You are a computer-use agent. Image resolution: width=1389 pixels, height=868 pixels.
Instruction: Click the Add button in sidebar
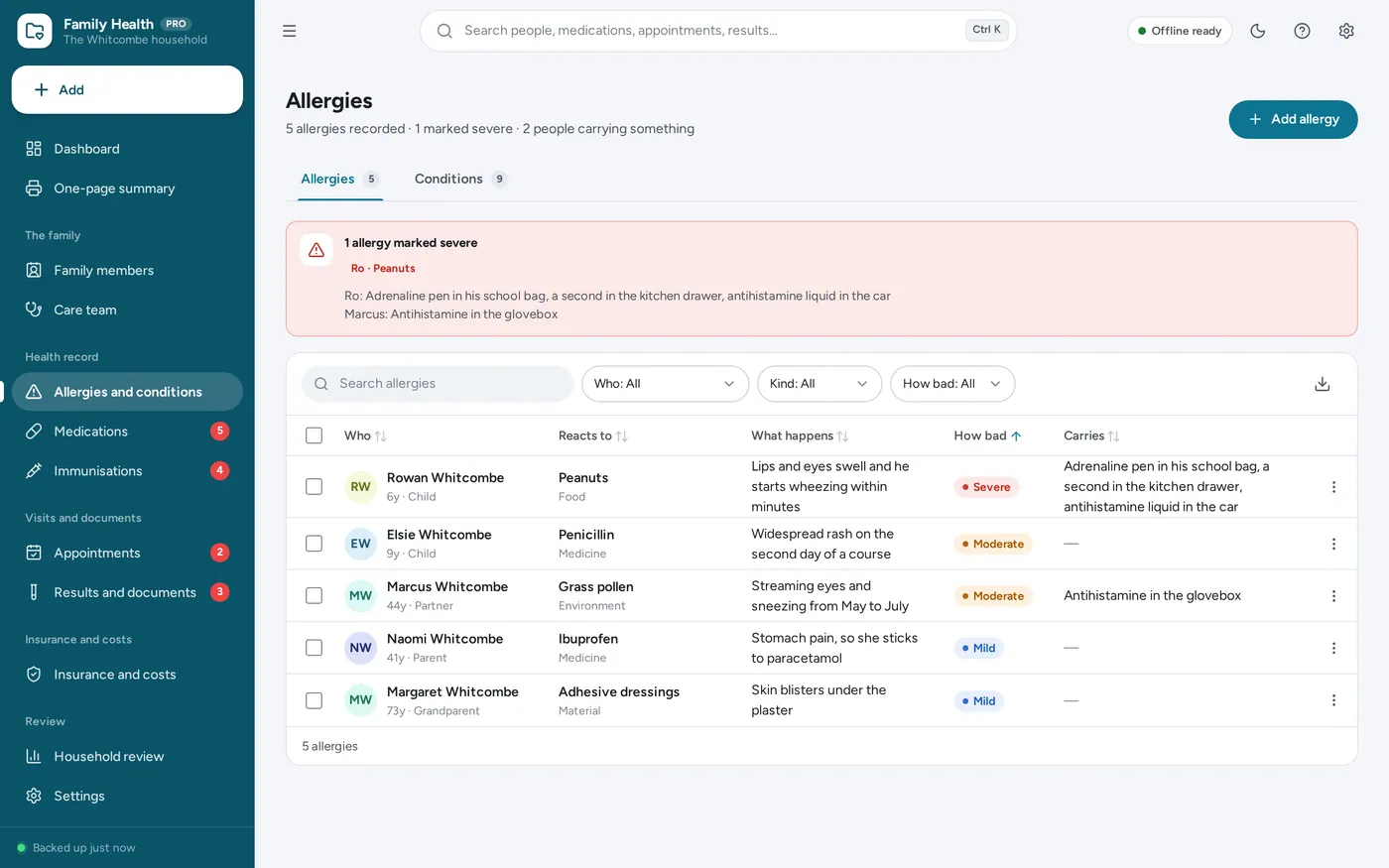tap(127, 90)
